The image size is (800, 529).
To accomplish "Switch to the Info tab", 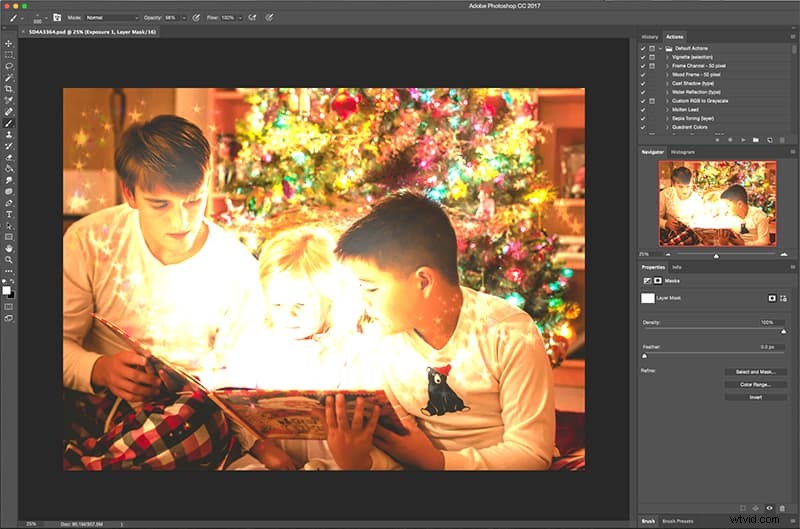I will [x=677, y=267].
